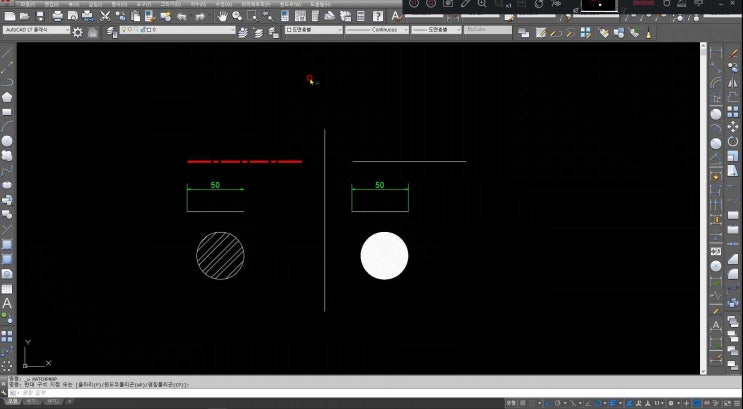
Task: Click the Save disk icon in the top toolbar
Action: [x=40, y=16]
